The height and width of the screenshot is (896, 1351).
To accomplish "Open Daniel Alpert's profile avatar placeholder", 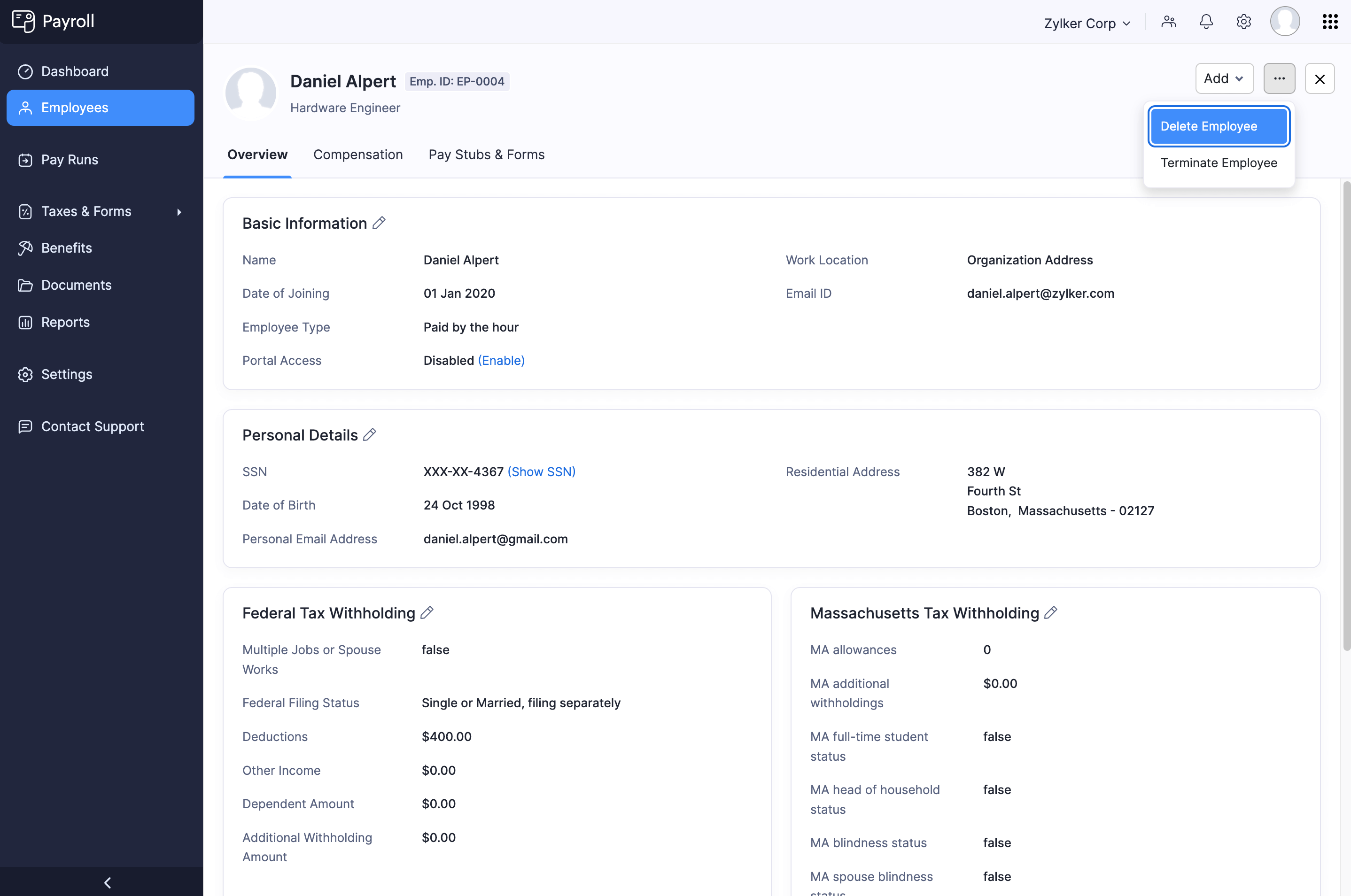I will pyautogui.click(x=251, y=93).
